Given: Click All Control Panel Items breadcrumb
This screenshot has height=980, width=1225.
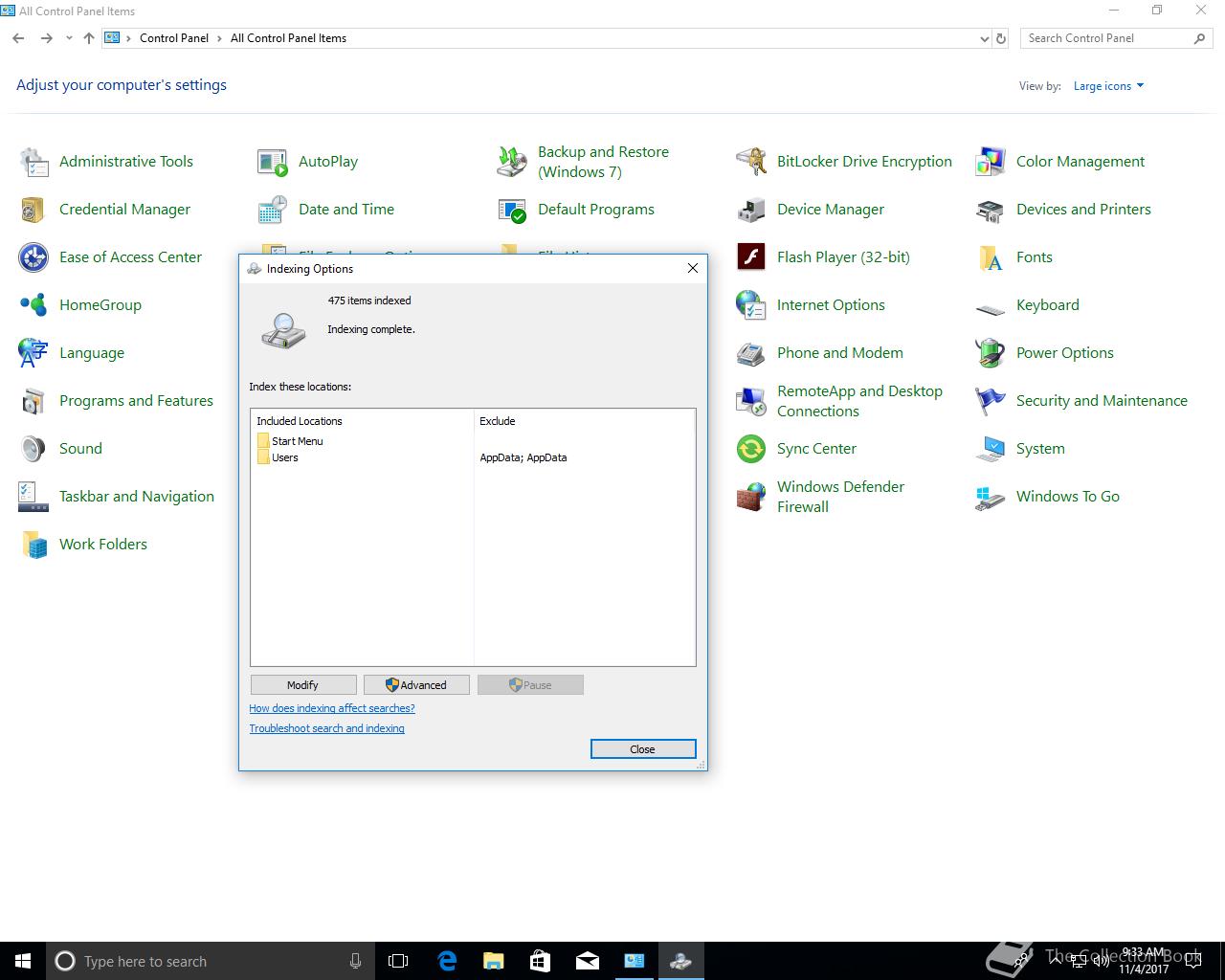Looking at the screenshot, I should [x=288, y=38].
